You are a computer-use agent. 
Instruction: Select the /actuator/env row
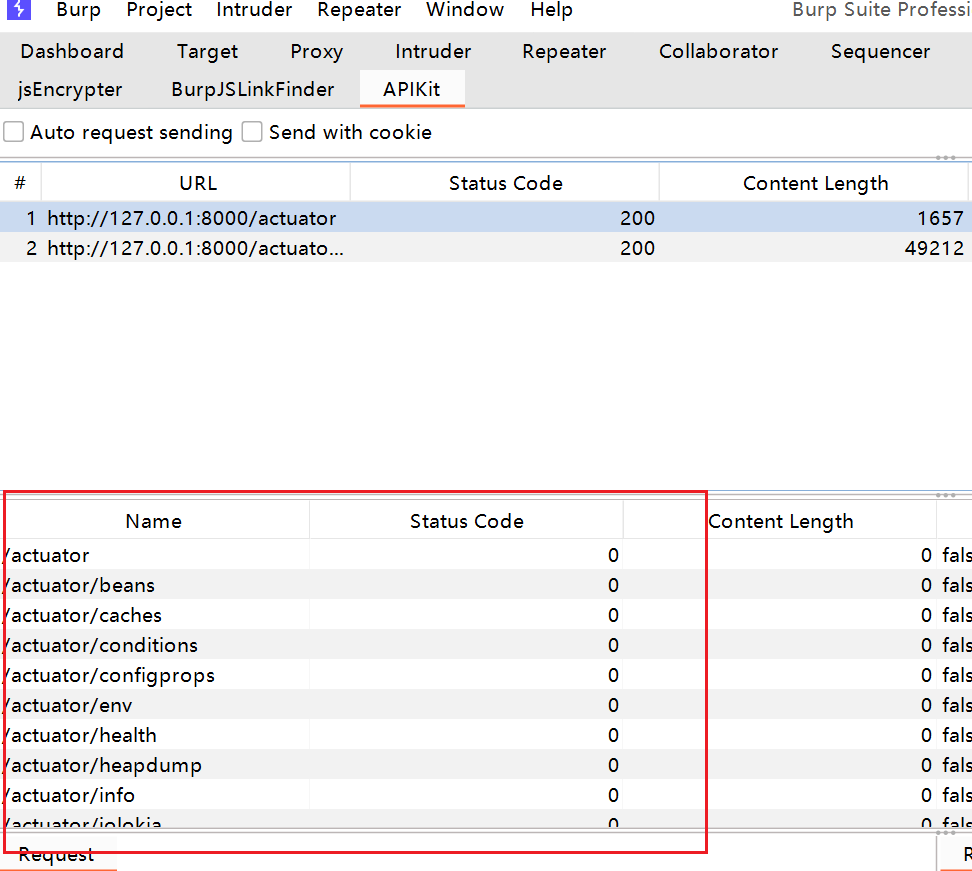click(486, 705)
